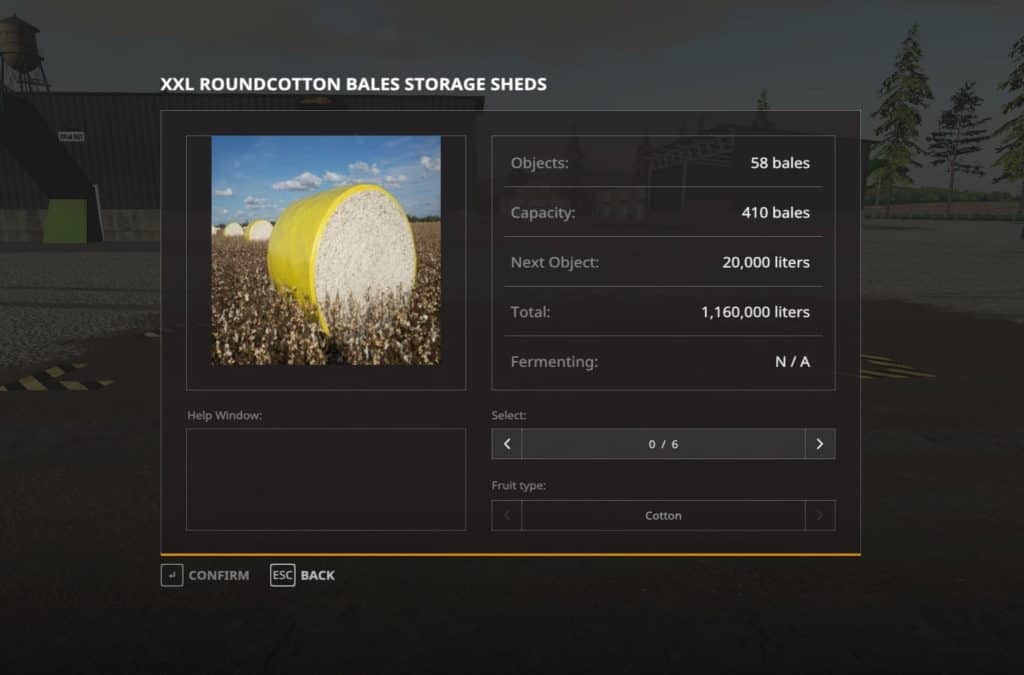Click the left arrow to select previous object
1024x675 pixels.
pyautogui.click(x=507, y=443)
